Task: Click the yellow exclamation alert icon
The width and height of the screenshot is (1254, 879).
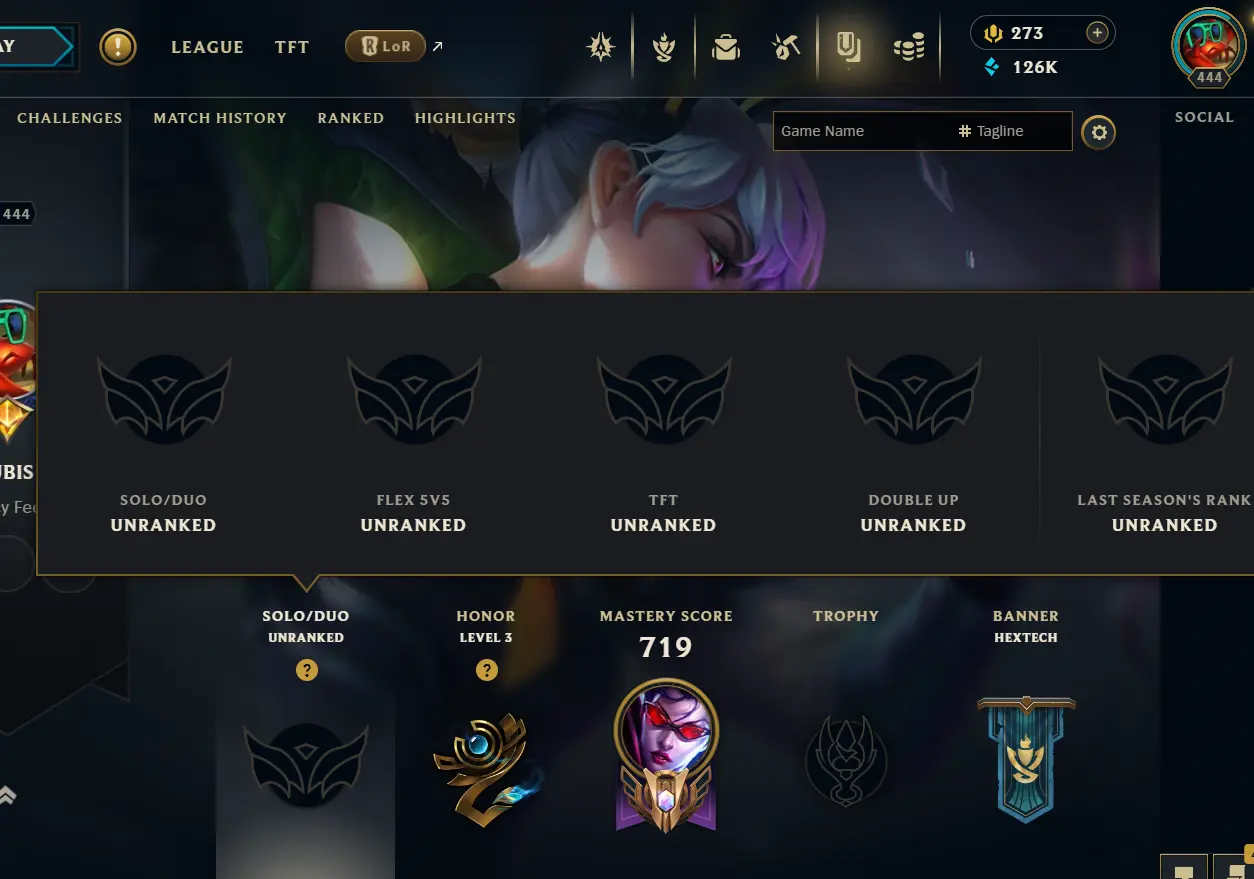Action: tap(118, 46)
